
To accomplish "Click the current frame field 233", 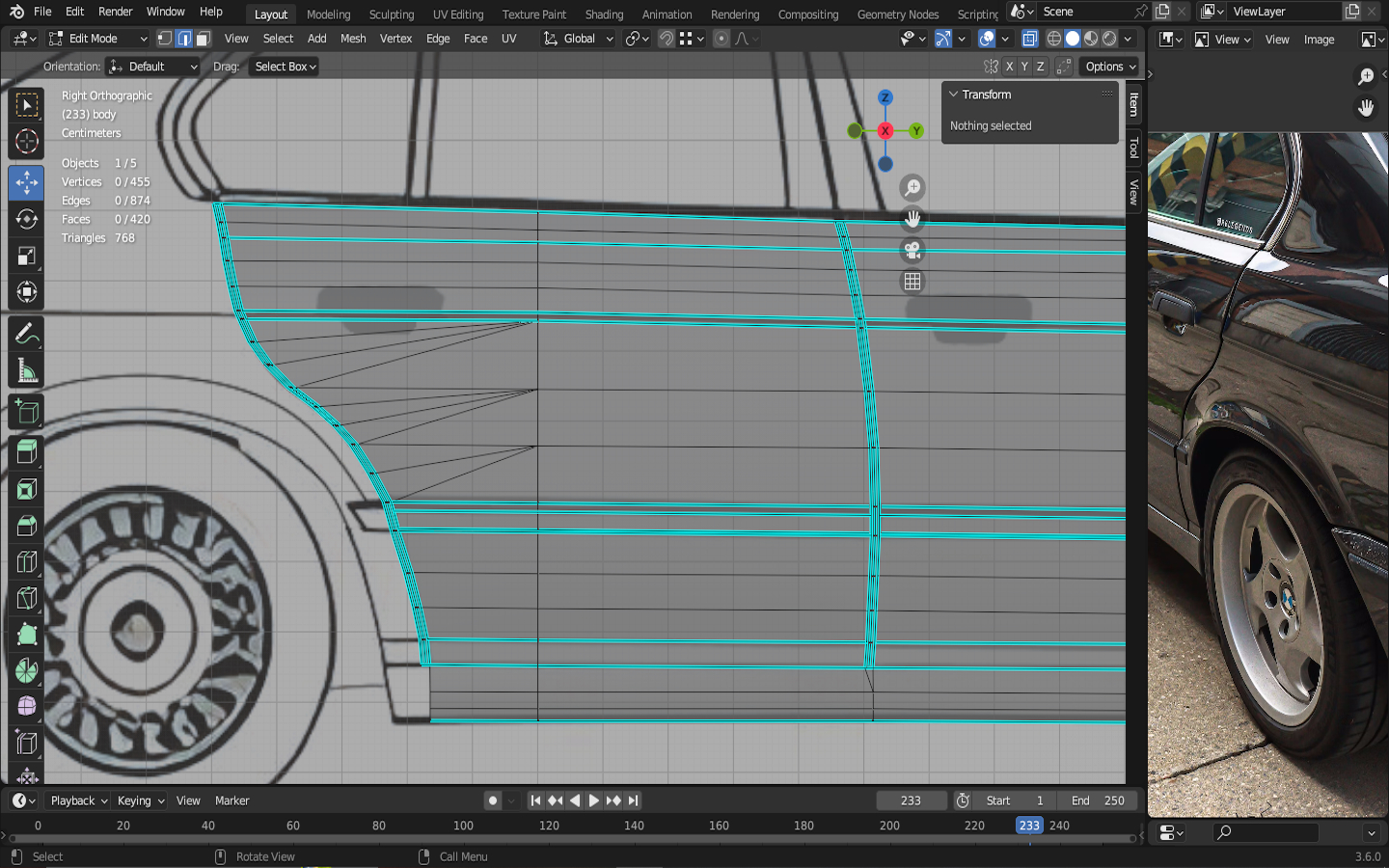I will point(911,800).
